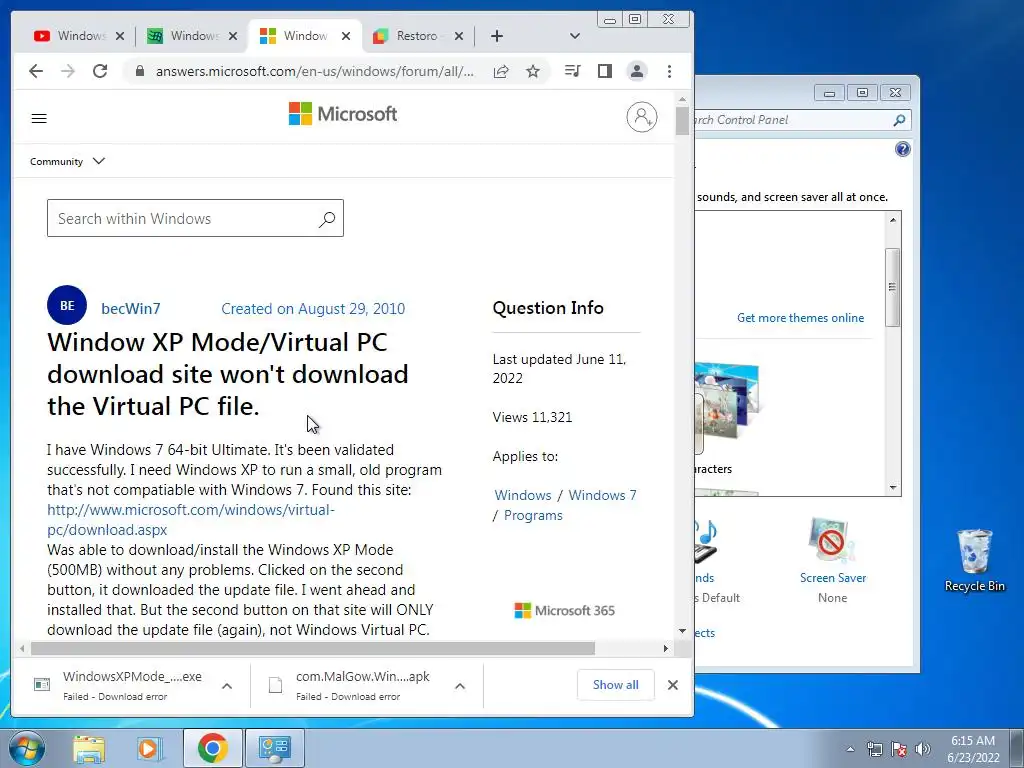Expand the Community dropdown
Screen dimensions: 1024x768
coord(67,161)
